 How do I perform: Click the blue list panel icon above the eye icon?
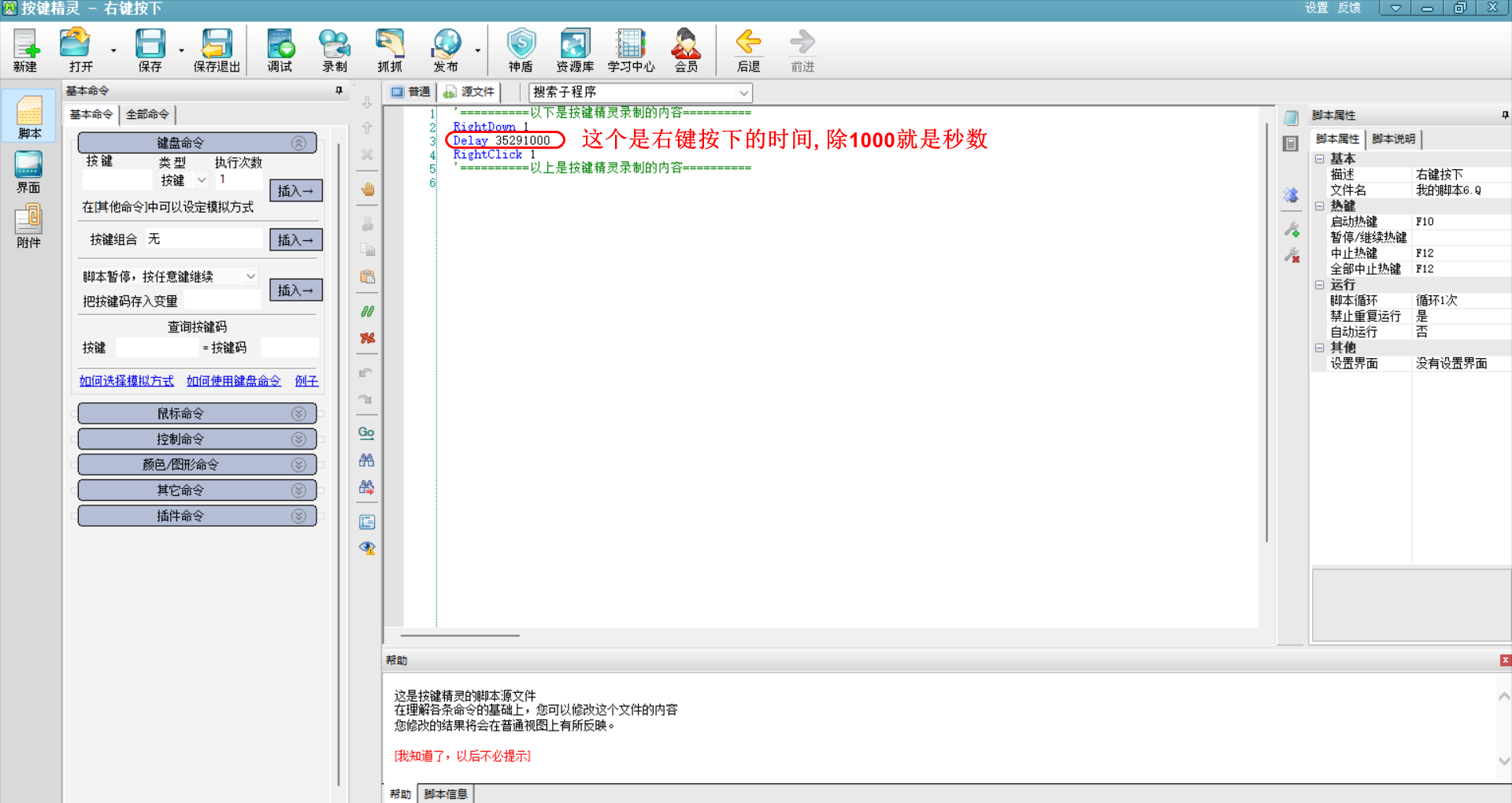(367, 522)
